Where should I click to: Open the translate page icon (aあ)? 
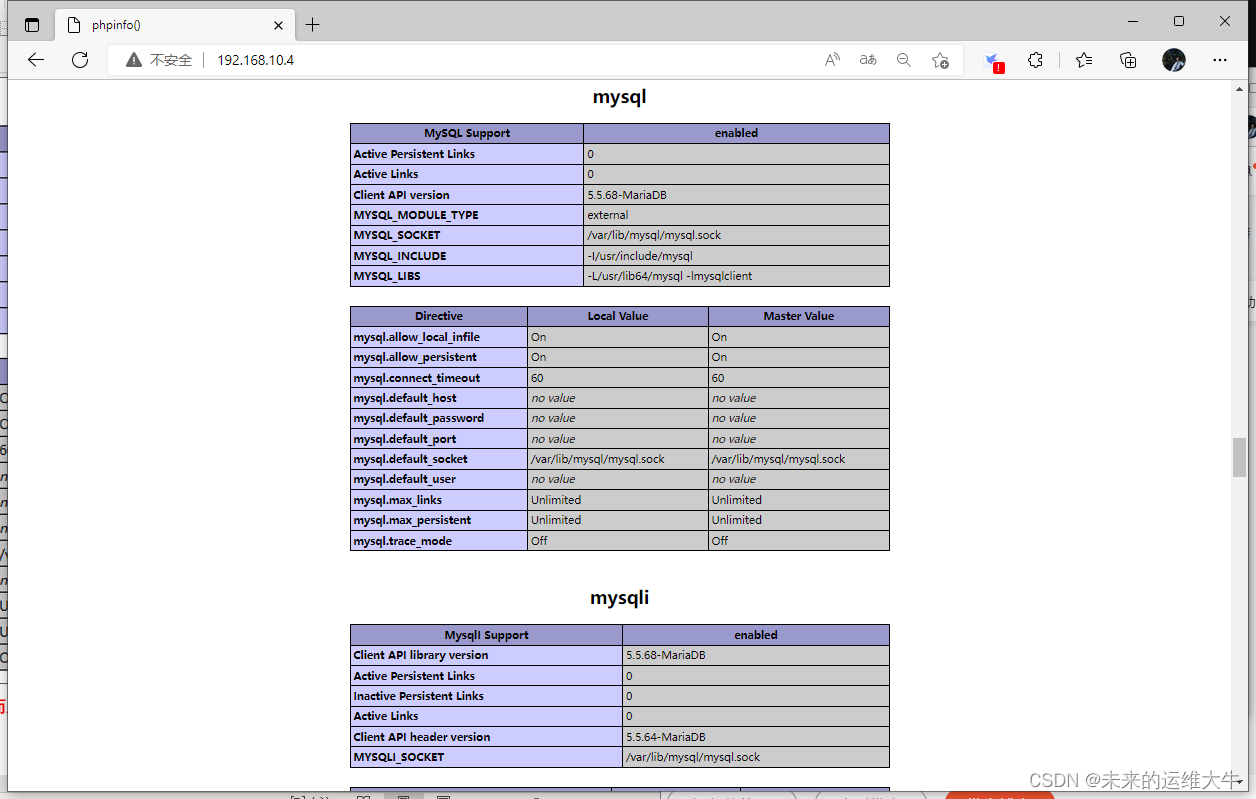pyautogui.click(x=867, y=60)
